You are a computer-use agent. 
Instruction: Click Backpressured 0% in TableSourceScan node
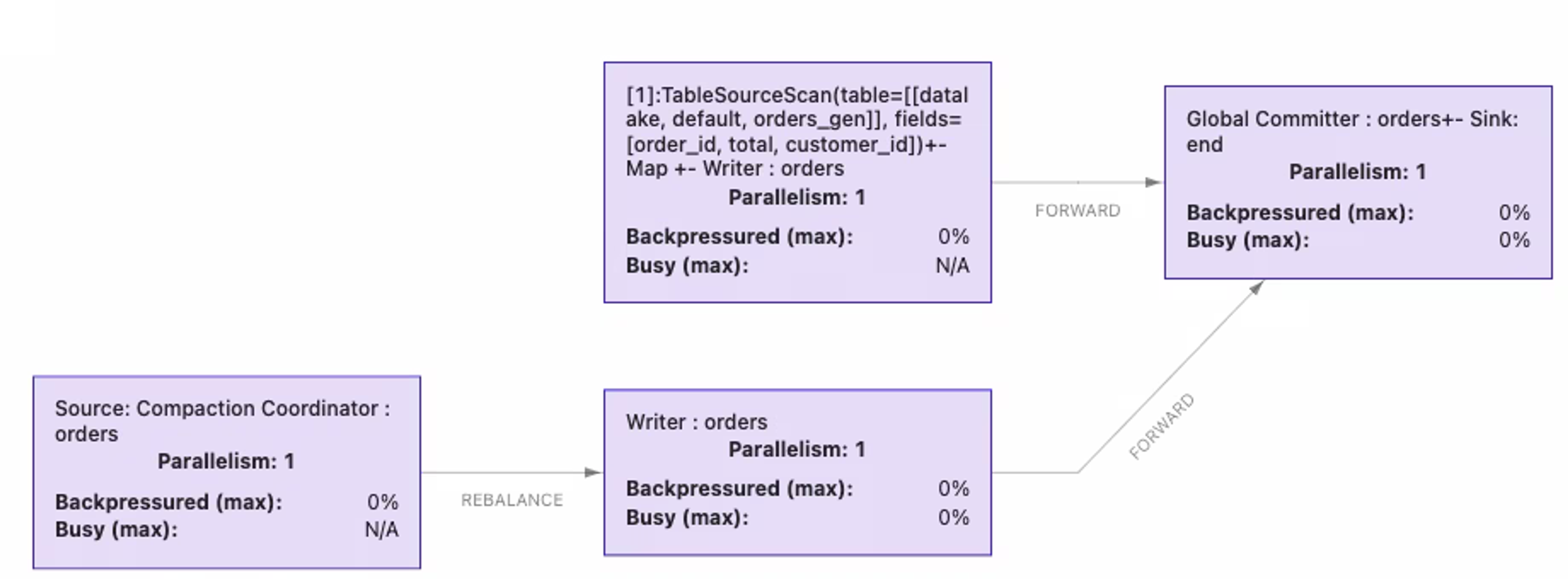pyautogui.click(x=953, y=236)
